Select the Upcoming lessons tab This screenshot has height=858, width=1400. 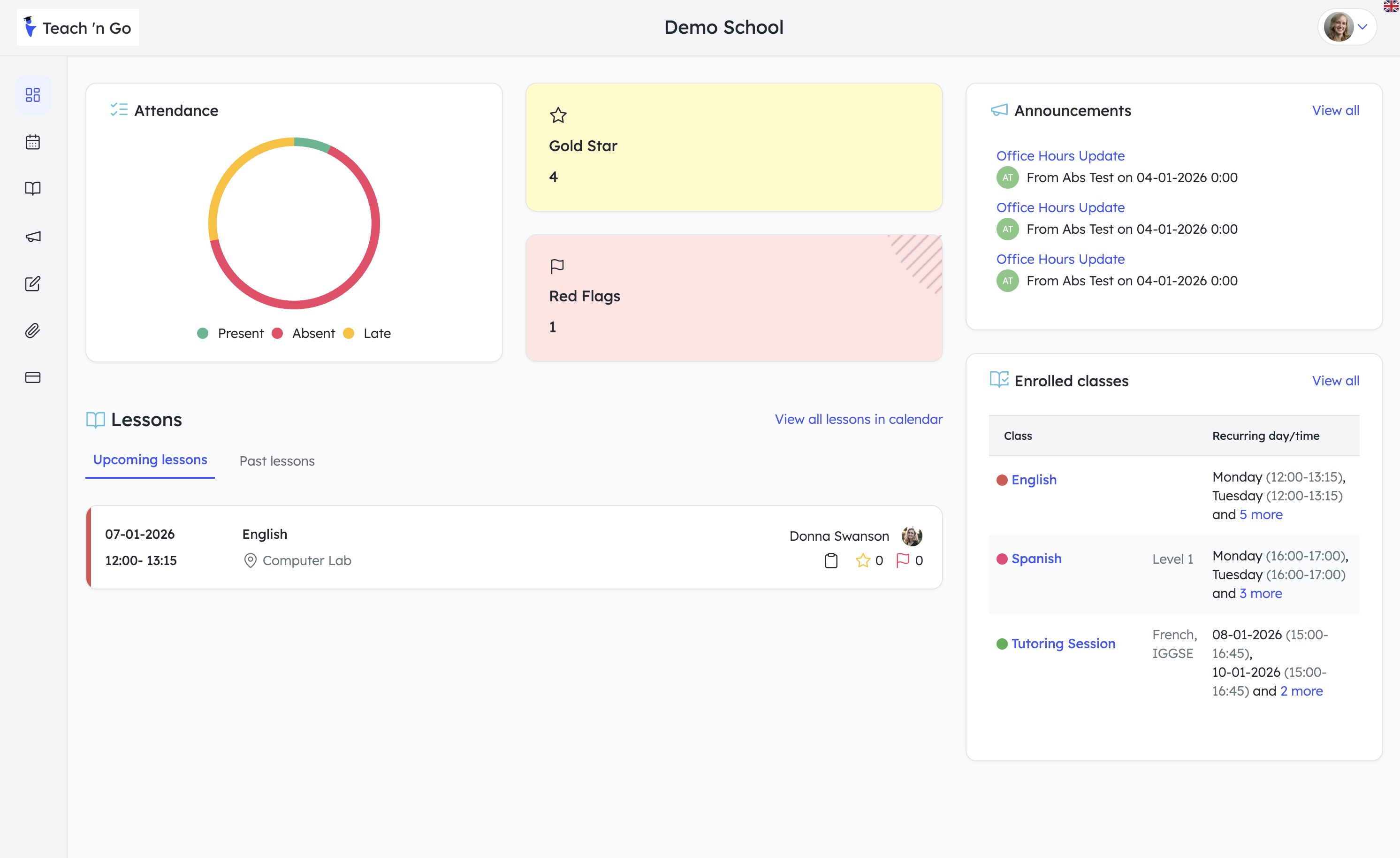point(150,460)
